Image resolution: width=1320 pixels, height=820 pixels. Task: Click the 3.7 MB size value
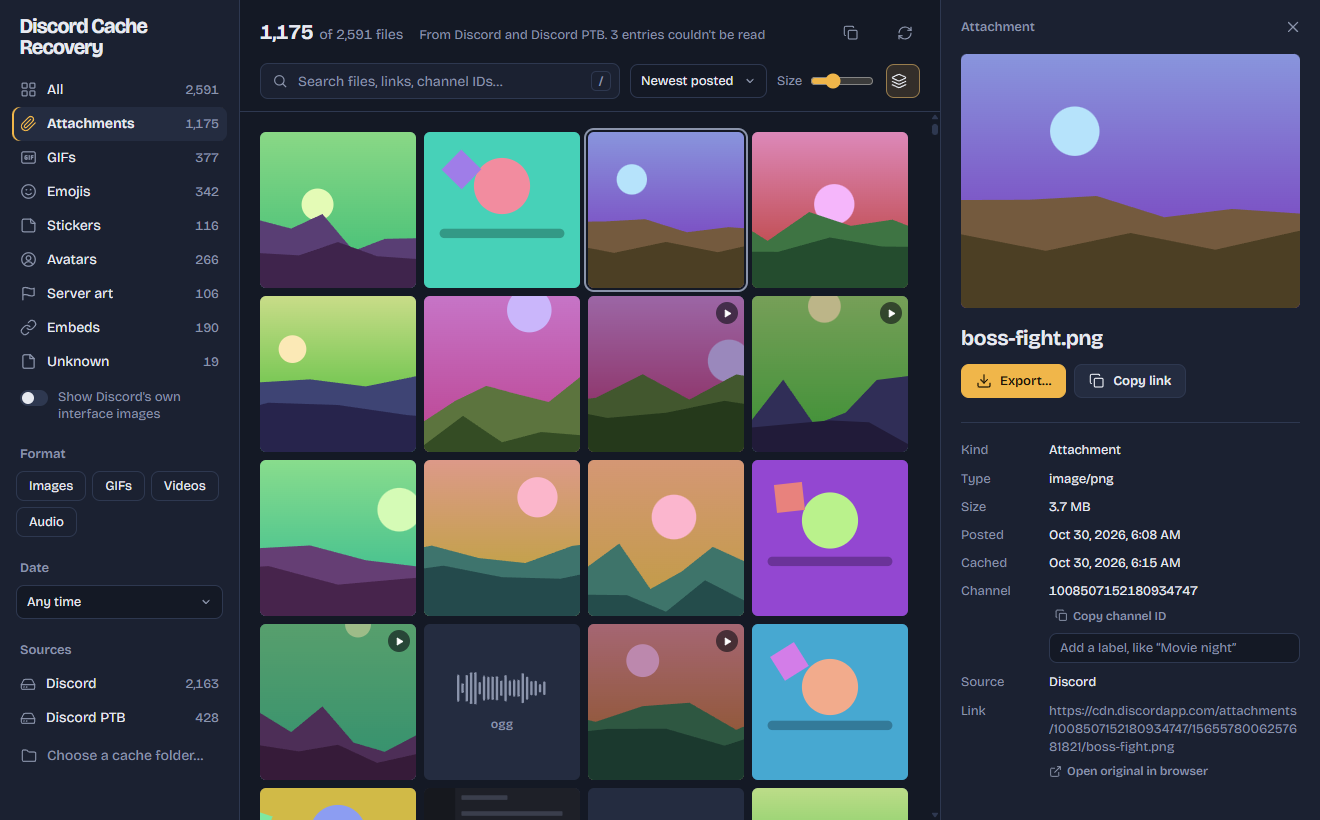(x=1070, y=507)
